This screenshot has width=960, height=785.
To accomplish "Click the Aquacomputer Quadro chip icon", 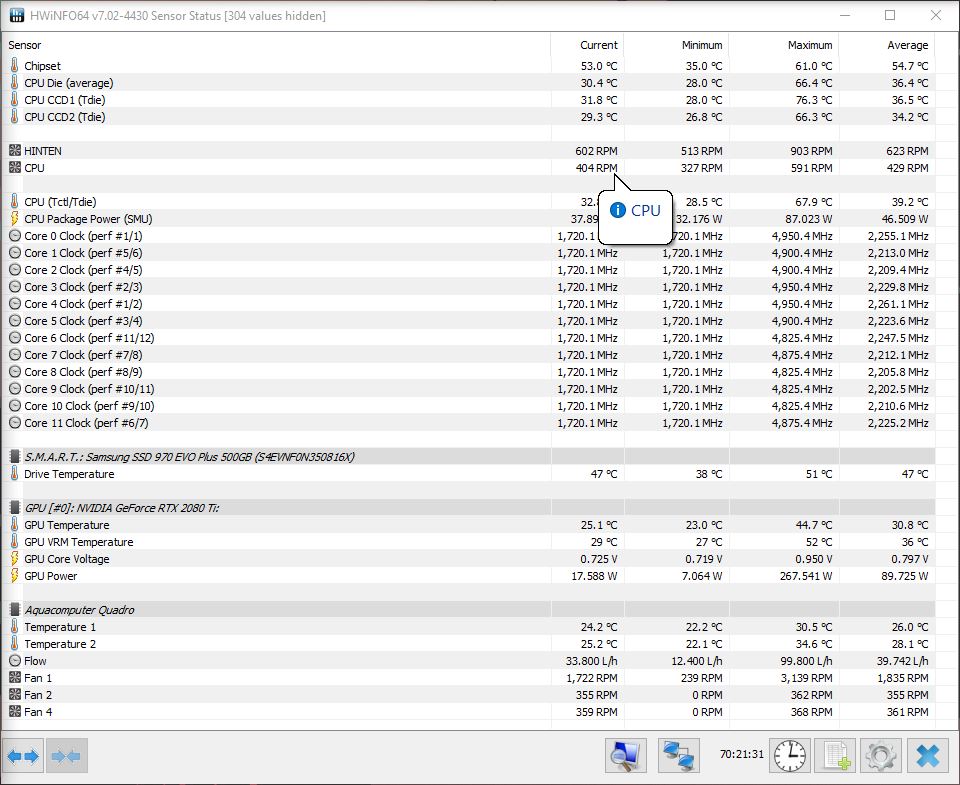I will point(15,609).
